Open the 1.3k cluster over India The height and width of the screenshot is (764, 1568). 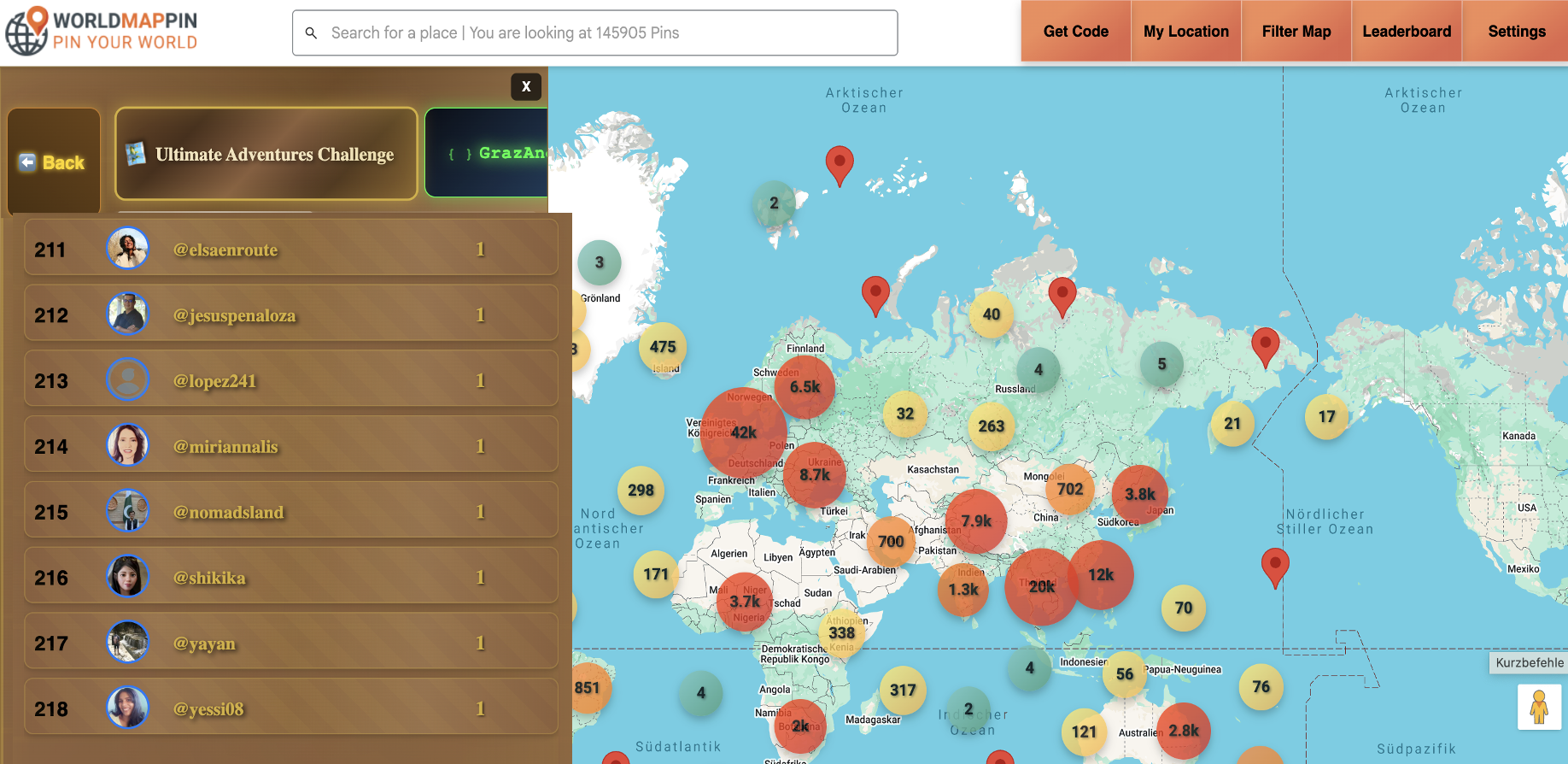(x=963, y=590)
